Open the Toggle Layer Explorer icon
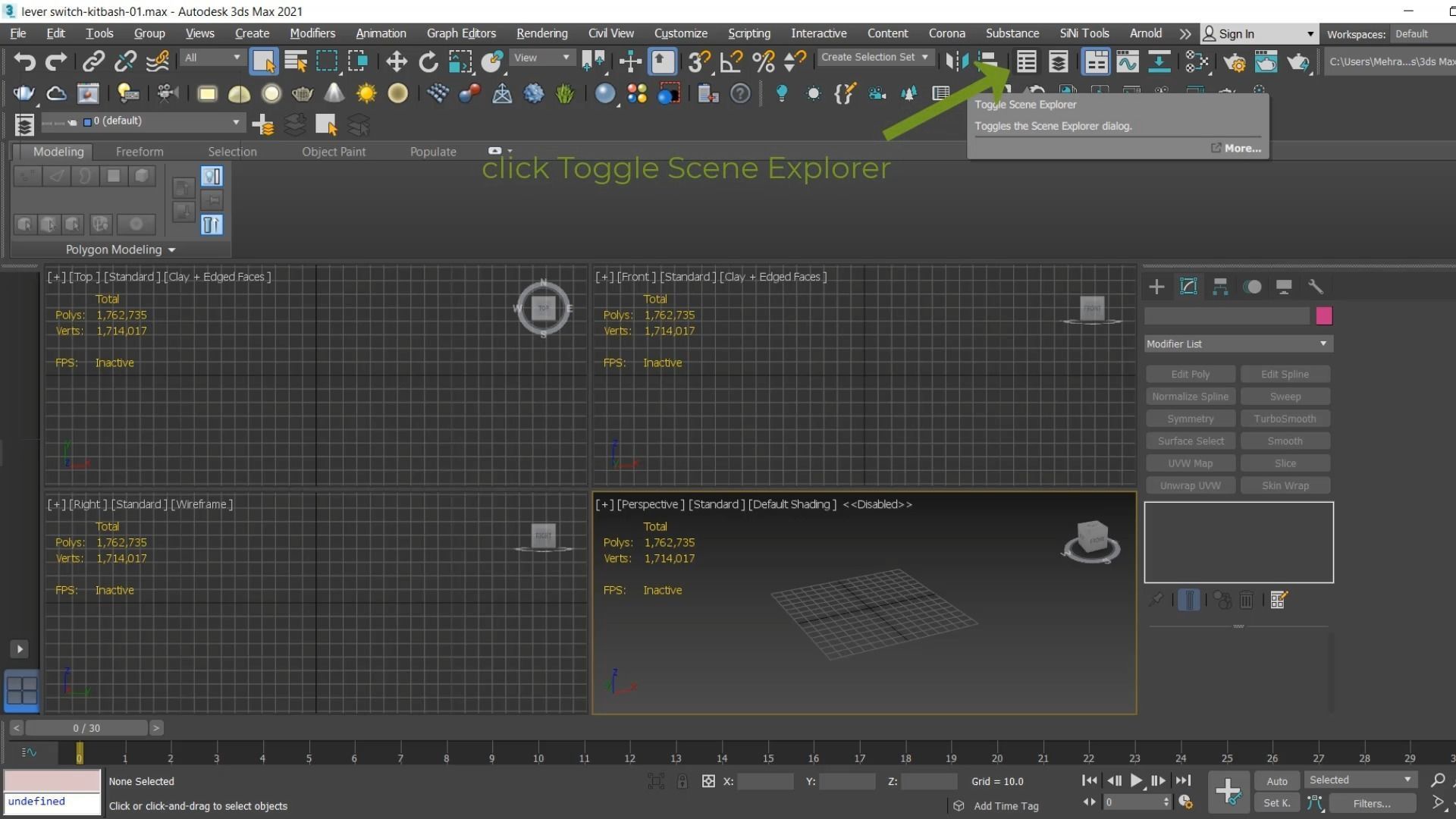The width and height of the screenshot is (1456, 819). click(x=1058, y=61)
